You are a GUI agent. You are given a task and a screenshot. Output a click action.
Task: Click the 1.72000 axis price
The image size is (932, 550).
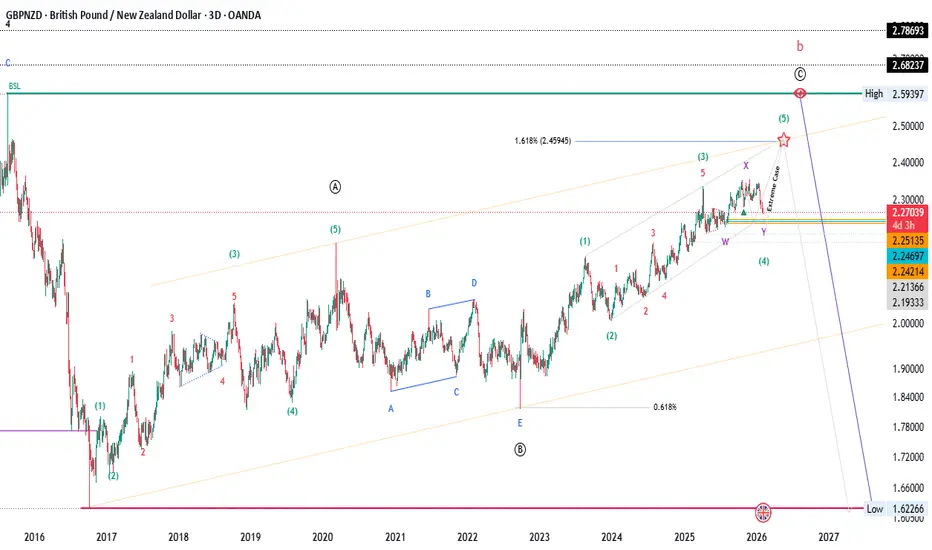coord(908,457)
